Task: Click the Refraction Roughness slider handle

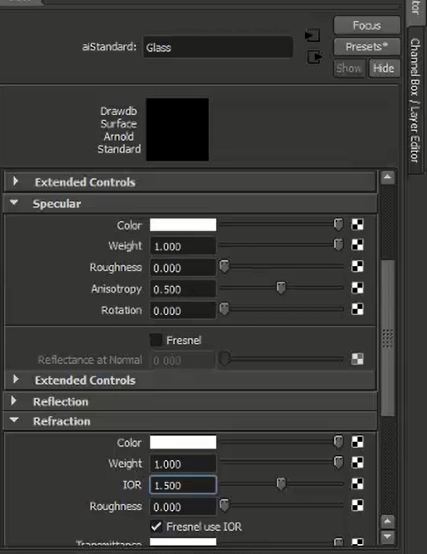Action: (224, 506)
